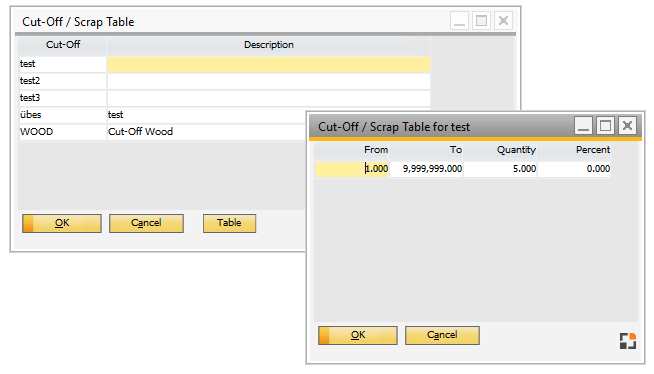The width and height of the screenshot is (654, 374).
Task: Click the To column header
Action: 426,150
